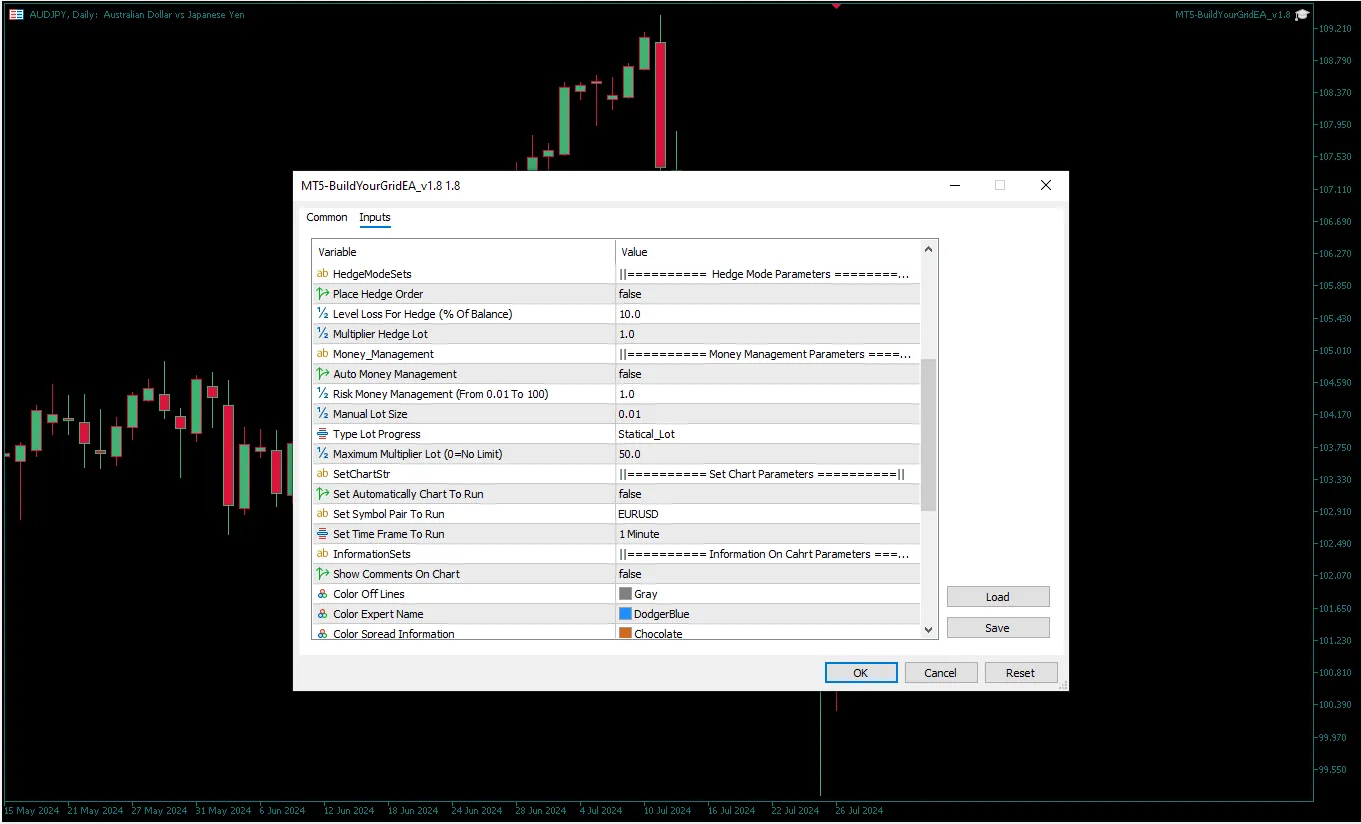Screen dimensions: 1361x824
Task: Switch to the Common tab
Action: point(327,217)
